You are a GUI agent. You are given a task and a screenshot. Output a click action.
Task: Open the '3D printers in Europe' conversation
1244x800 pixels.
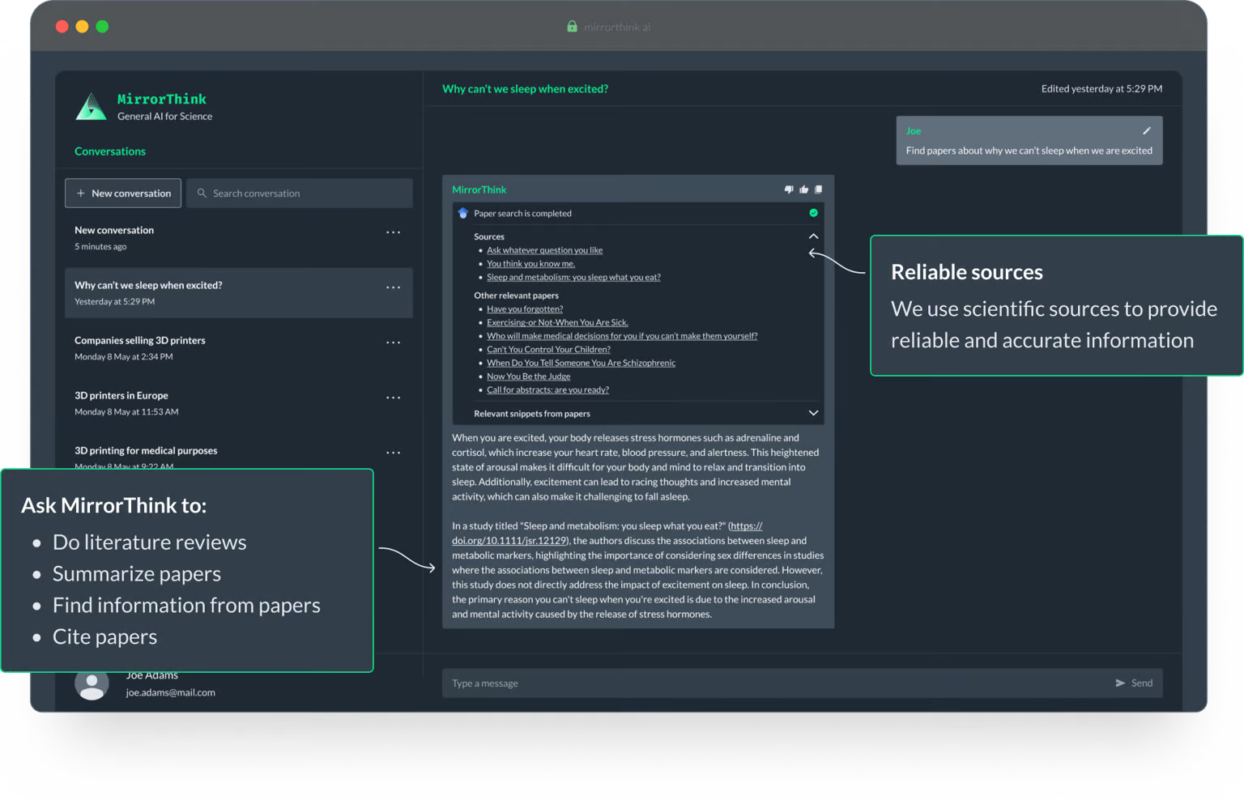pos(239,403)
